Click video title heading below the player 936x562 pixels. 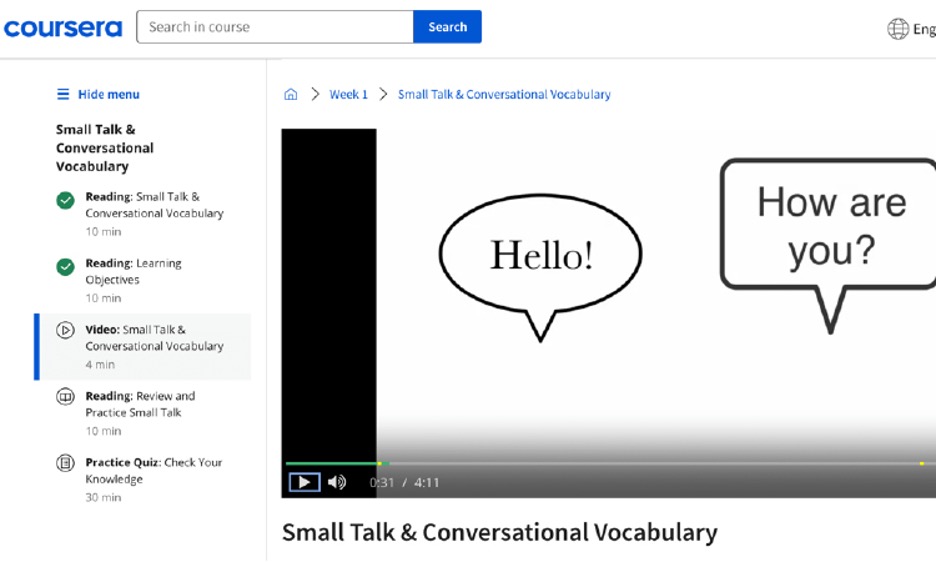pos(500,532)
